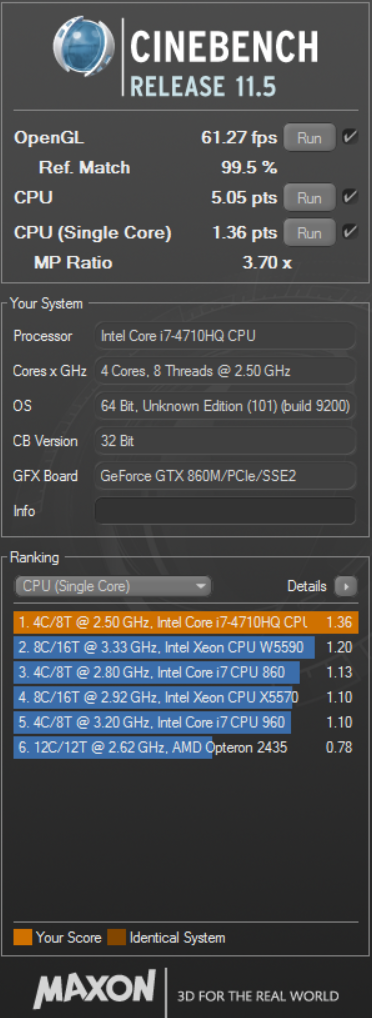372x1018 pixels.
Task: Click the MAXON logo at bottom
Action: click(x=95, y=989)
